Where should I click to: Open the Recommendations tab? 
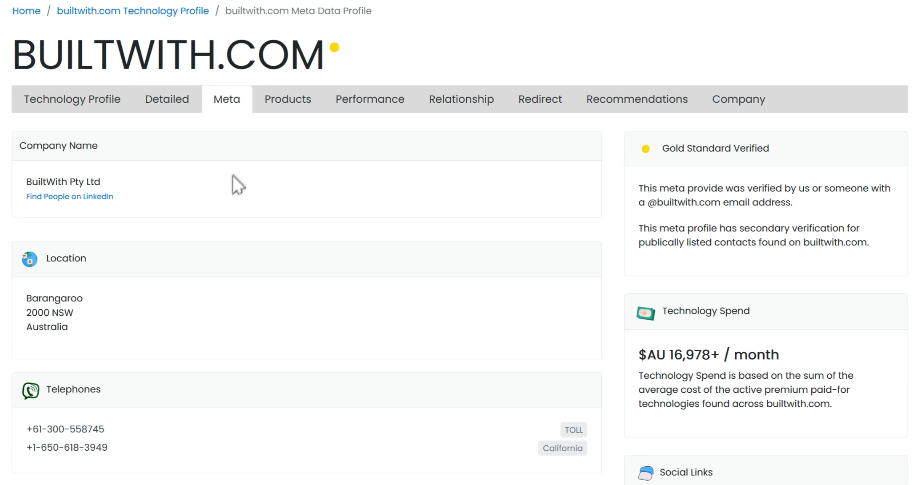point(637,99)
